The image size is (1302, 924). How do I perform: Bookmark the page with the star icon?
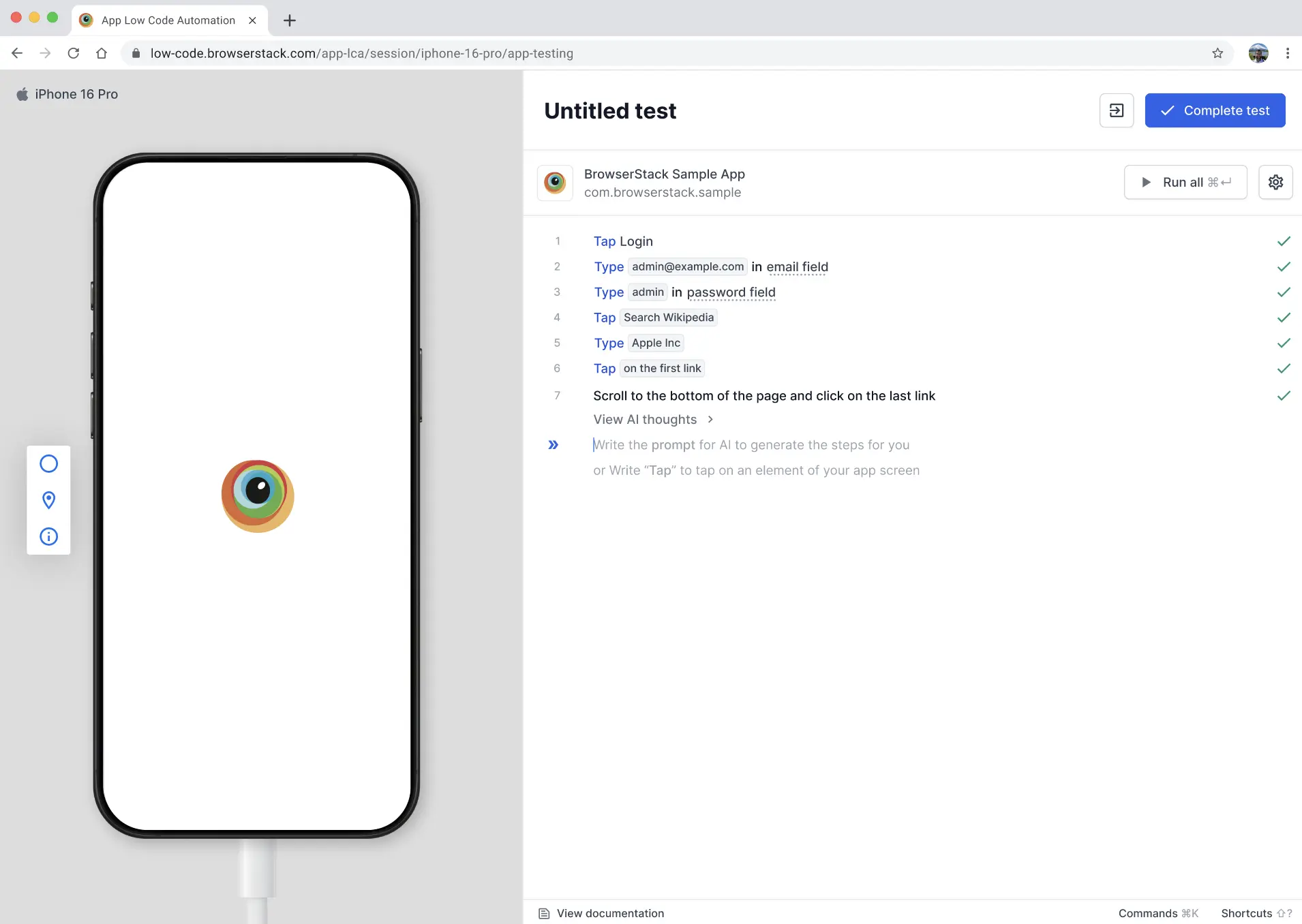coord(1218,53)
